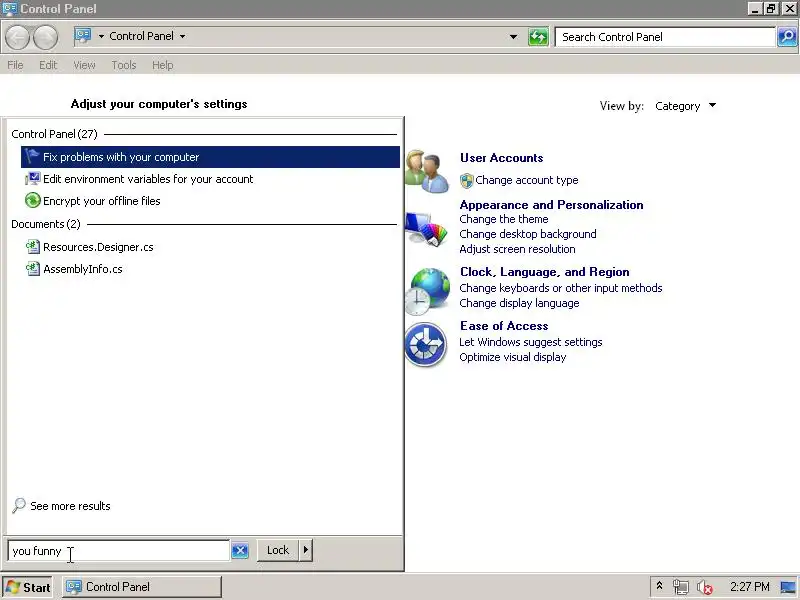Click the flag icon beside Fix problems

32,157
